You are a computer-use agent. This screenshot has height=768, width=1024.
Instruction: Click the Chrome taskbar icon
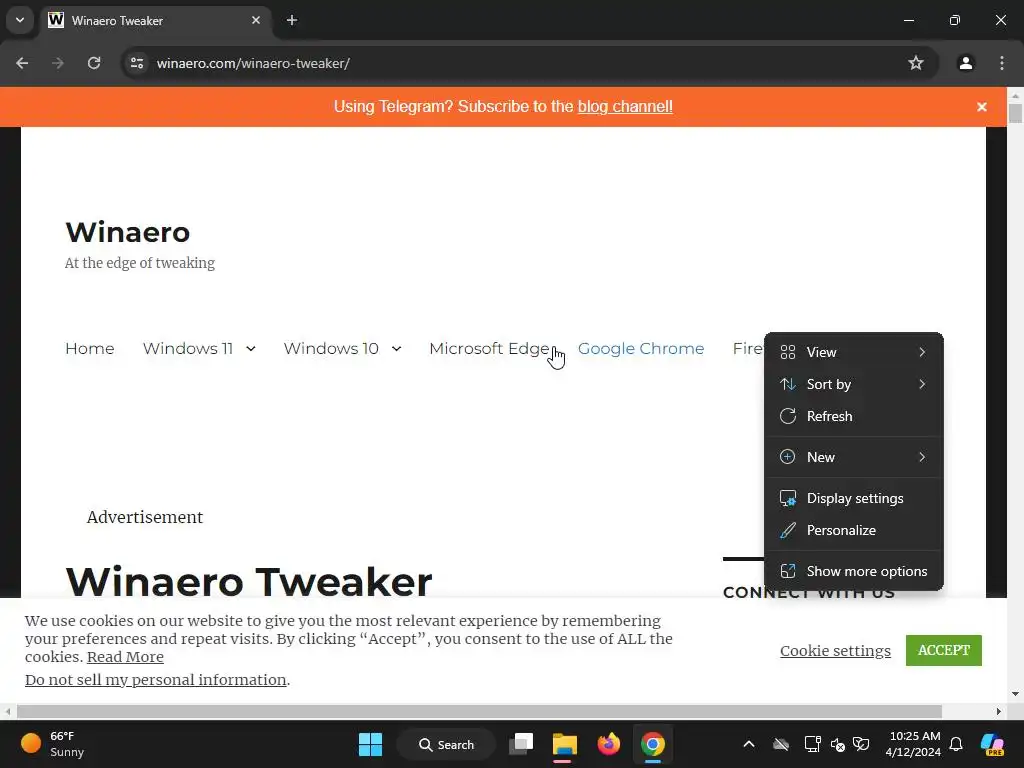pos(652,744)
